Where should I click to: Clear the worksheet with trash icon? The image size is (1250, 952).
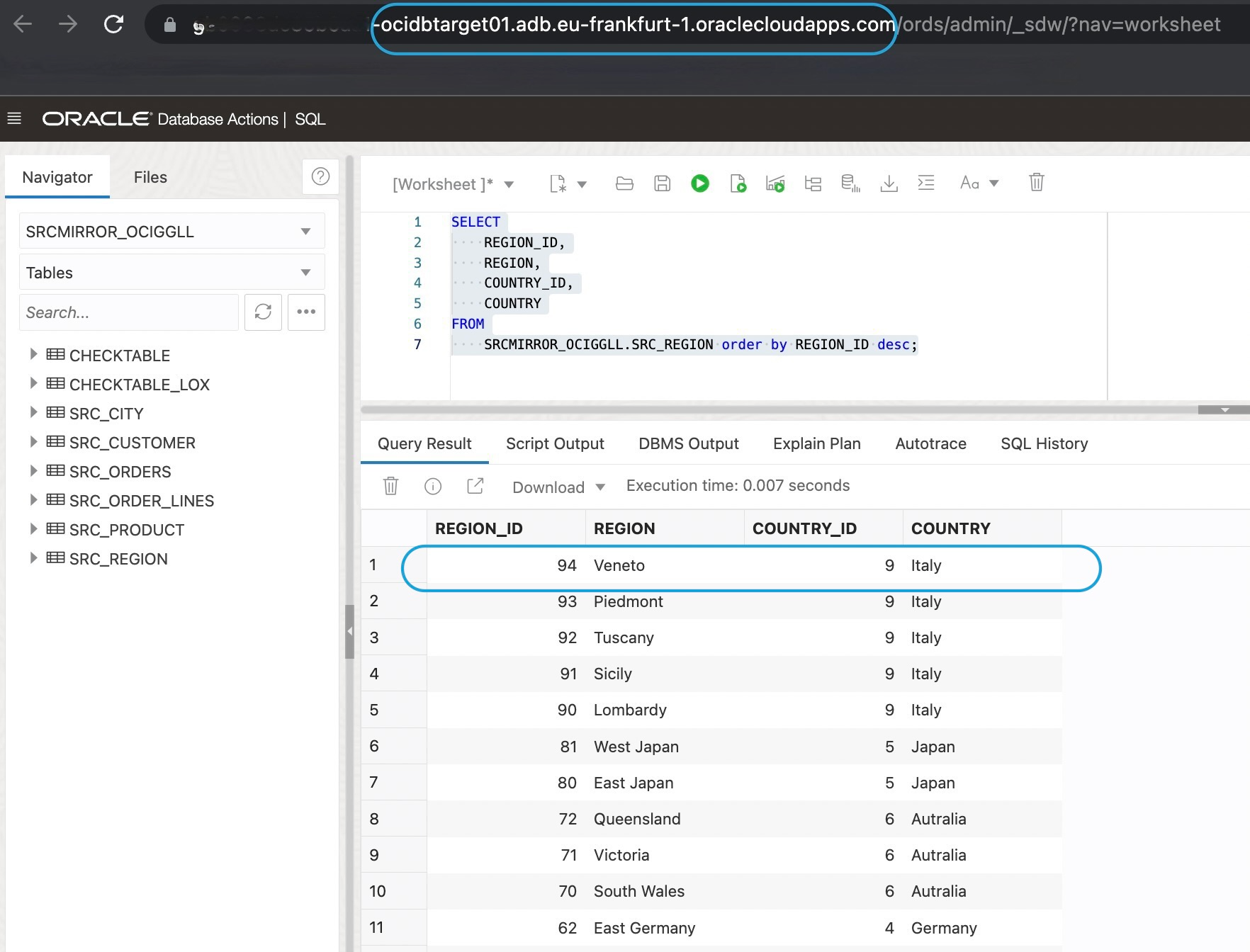click(x=1036, y=183)
